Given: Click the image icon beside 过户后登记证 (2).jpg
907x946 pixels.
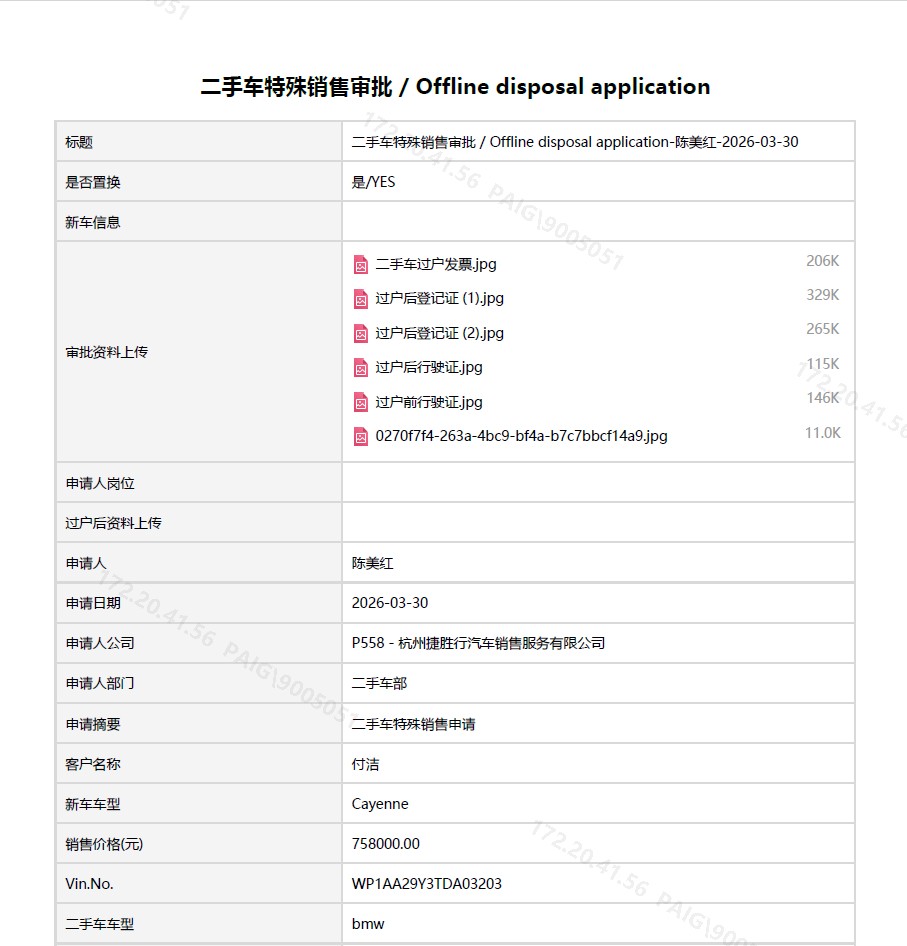Looking at the screenshot, I should [x=361, y=333].
